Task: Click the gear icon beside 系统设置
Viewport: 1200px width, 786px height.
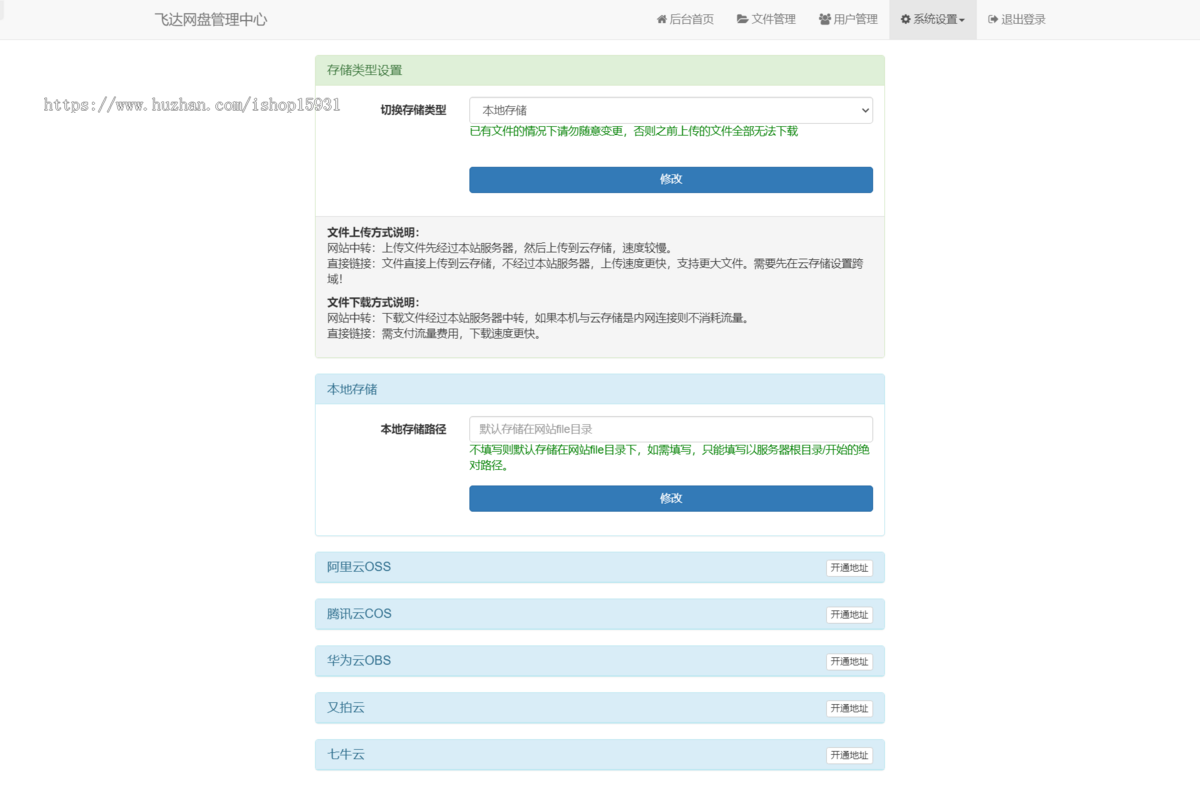Action: [905, 20]
